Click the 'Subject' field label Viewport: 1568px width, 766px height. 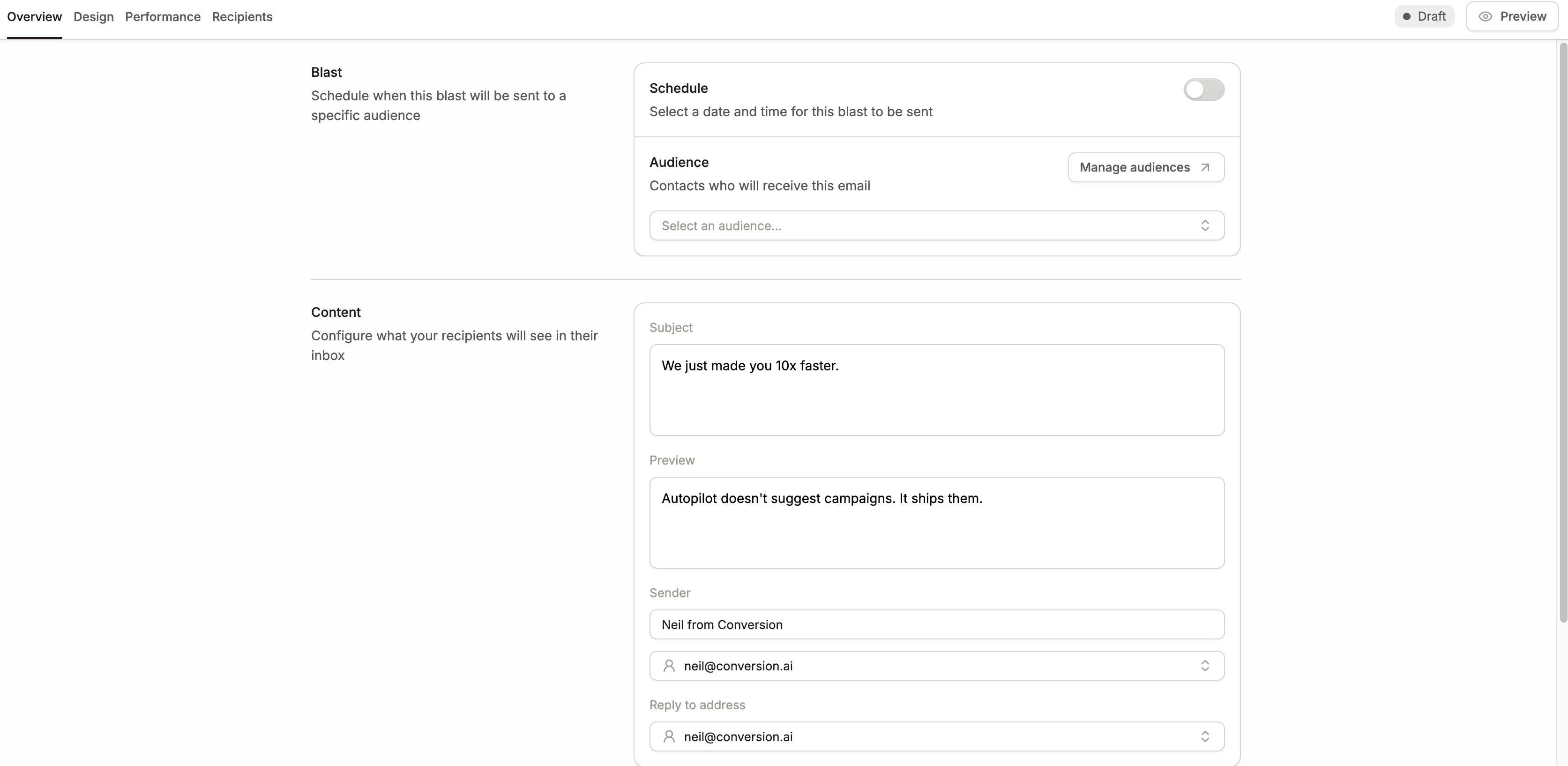[x=671, y=328]
